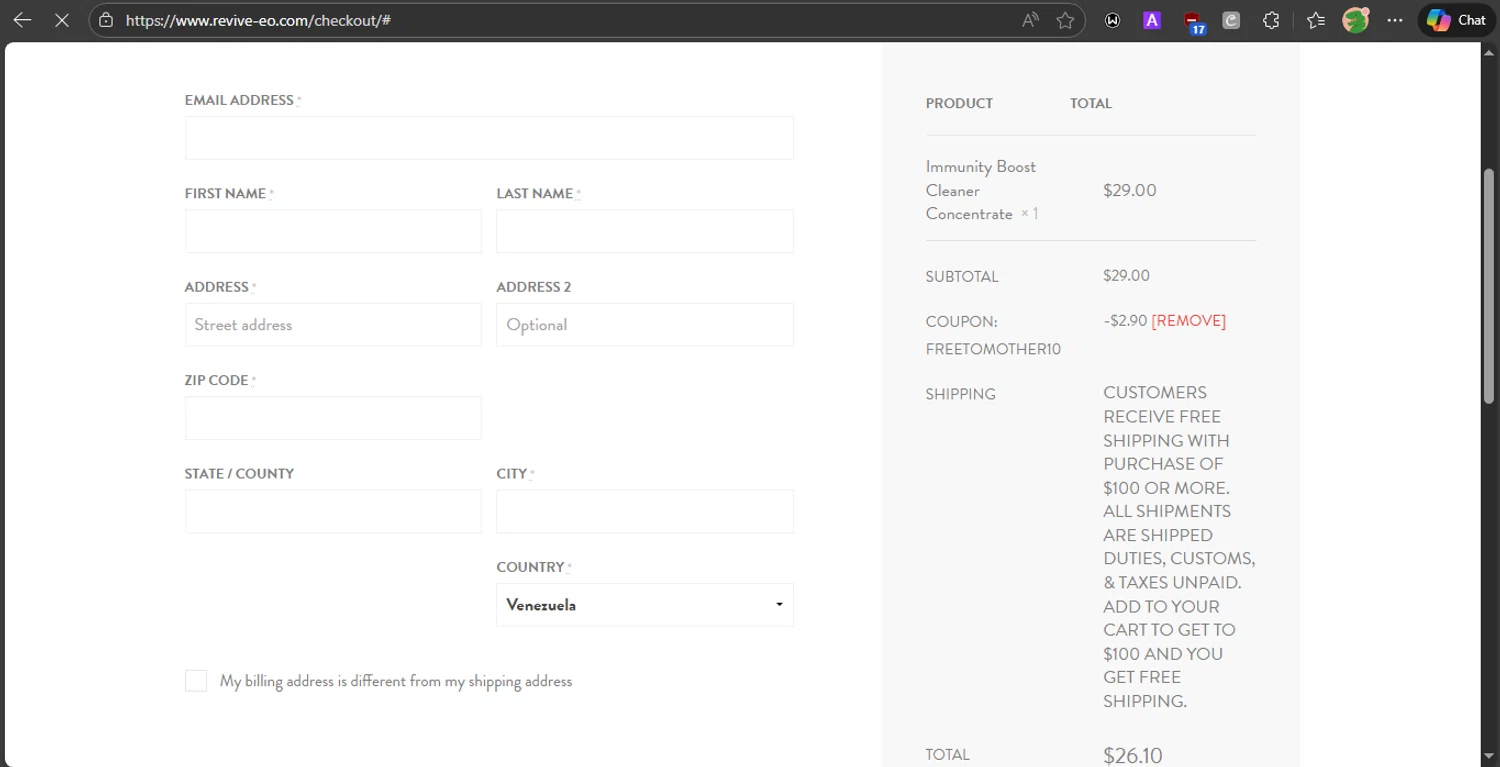
Task: Open the Country dropdown showing Venezuela
Action: pos(645,605)
